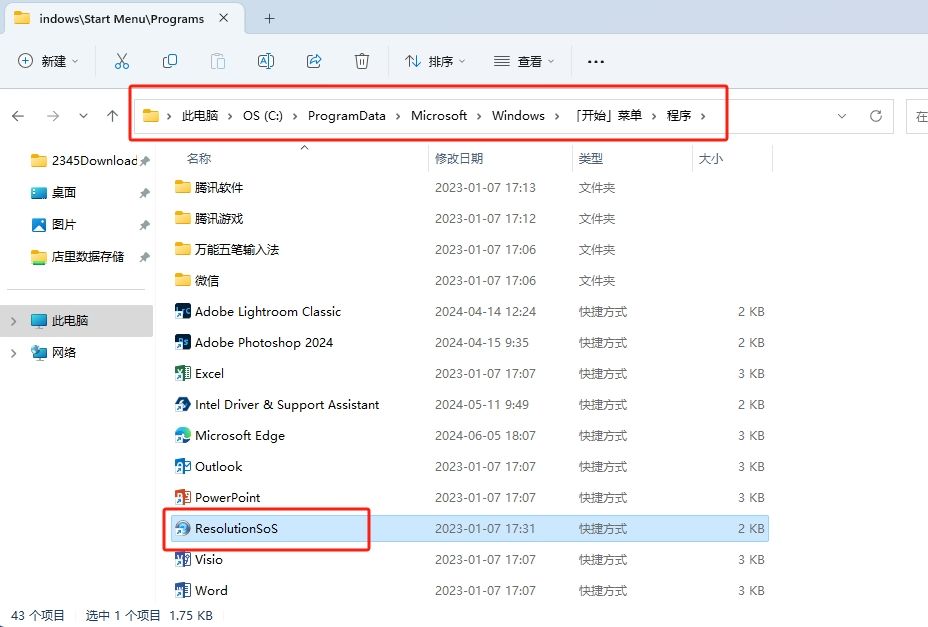This screenshot has width=928, height=627.
Task: Click 此电脑 in the address path
Action: click(x=199, y=115)
